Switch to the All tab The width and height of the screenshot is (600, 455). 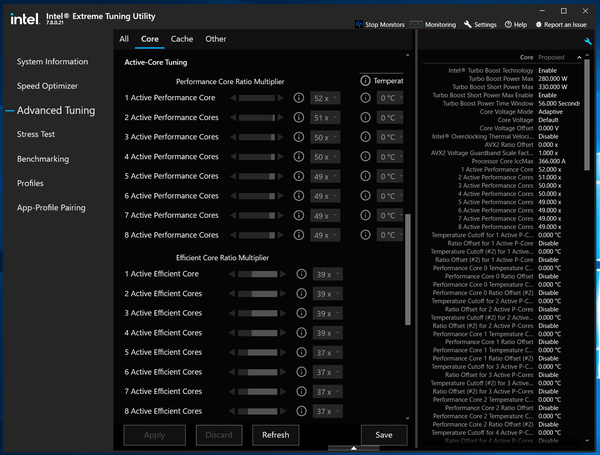tap(124, 39)
